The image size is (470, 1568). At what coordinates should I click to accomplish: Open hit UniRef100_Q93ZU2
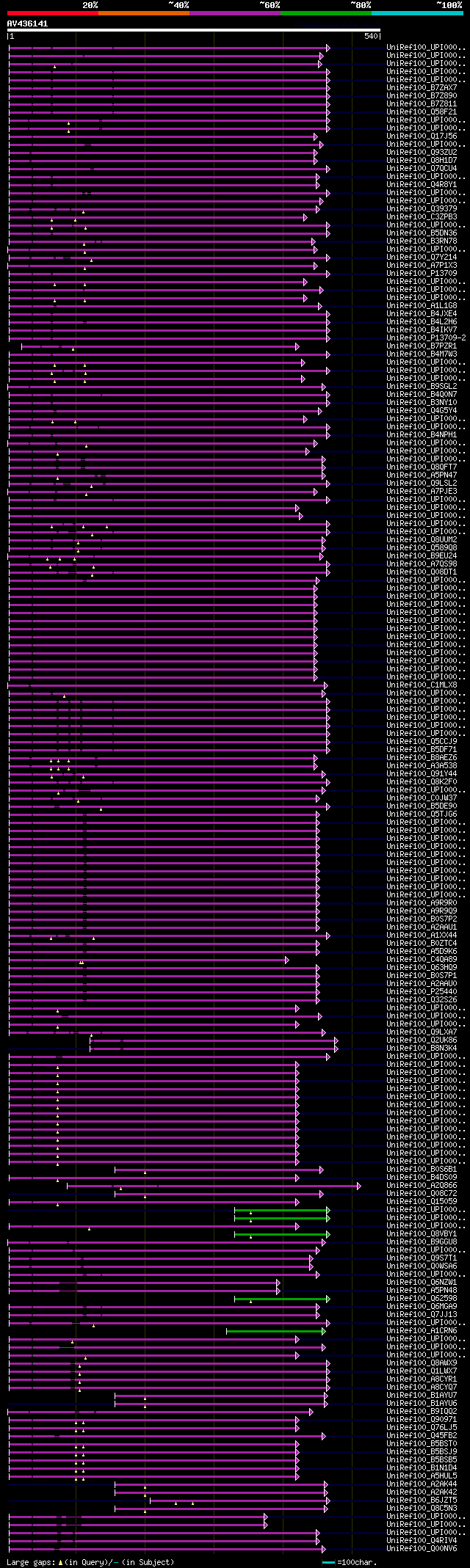[422, 153]
